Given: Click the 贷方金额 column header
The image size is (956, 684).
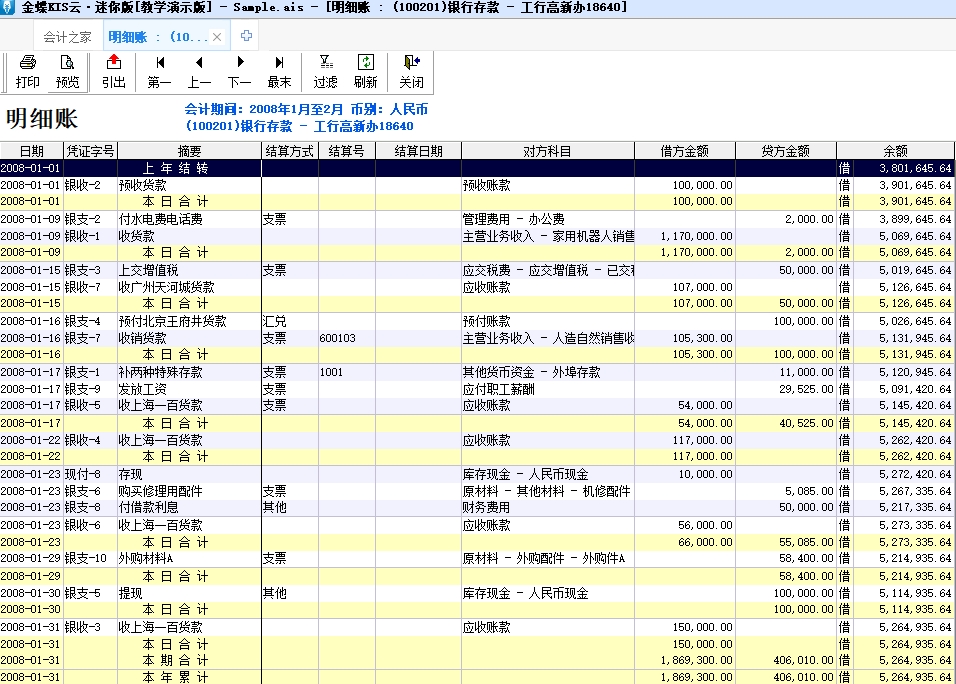Looking at the screenshot, I should point(786,151).
